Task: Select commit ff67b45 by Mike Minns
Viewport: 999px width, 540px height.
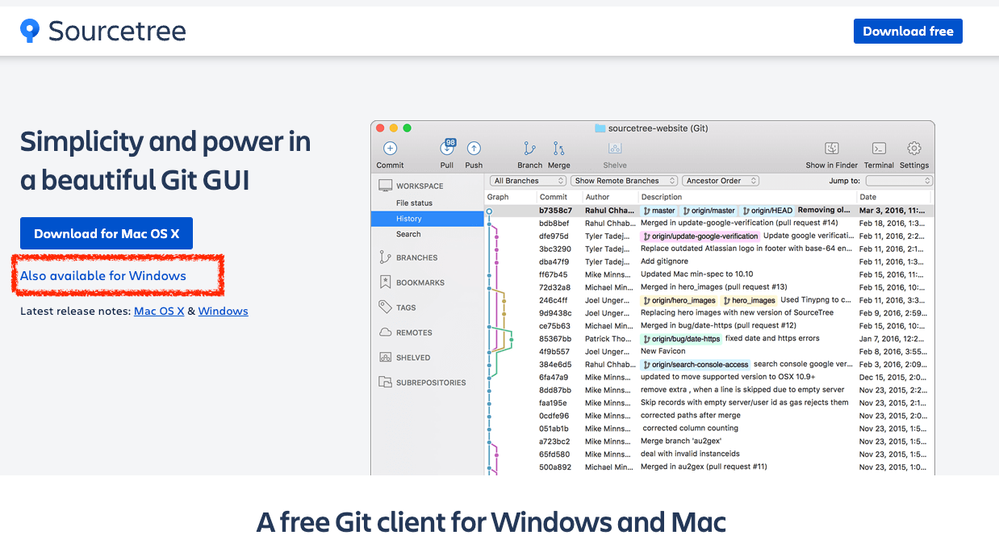Action: [x=709, y=274]
